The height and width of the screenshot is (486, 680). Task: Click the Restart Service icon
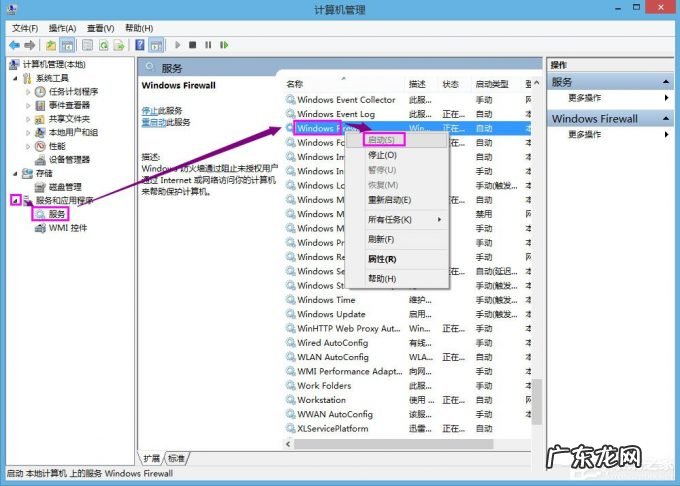coord(224,45)
